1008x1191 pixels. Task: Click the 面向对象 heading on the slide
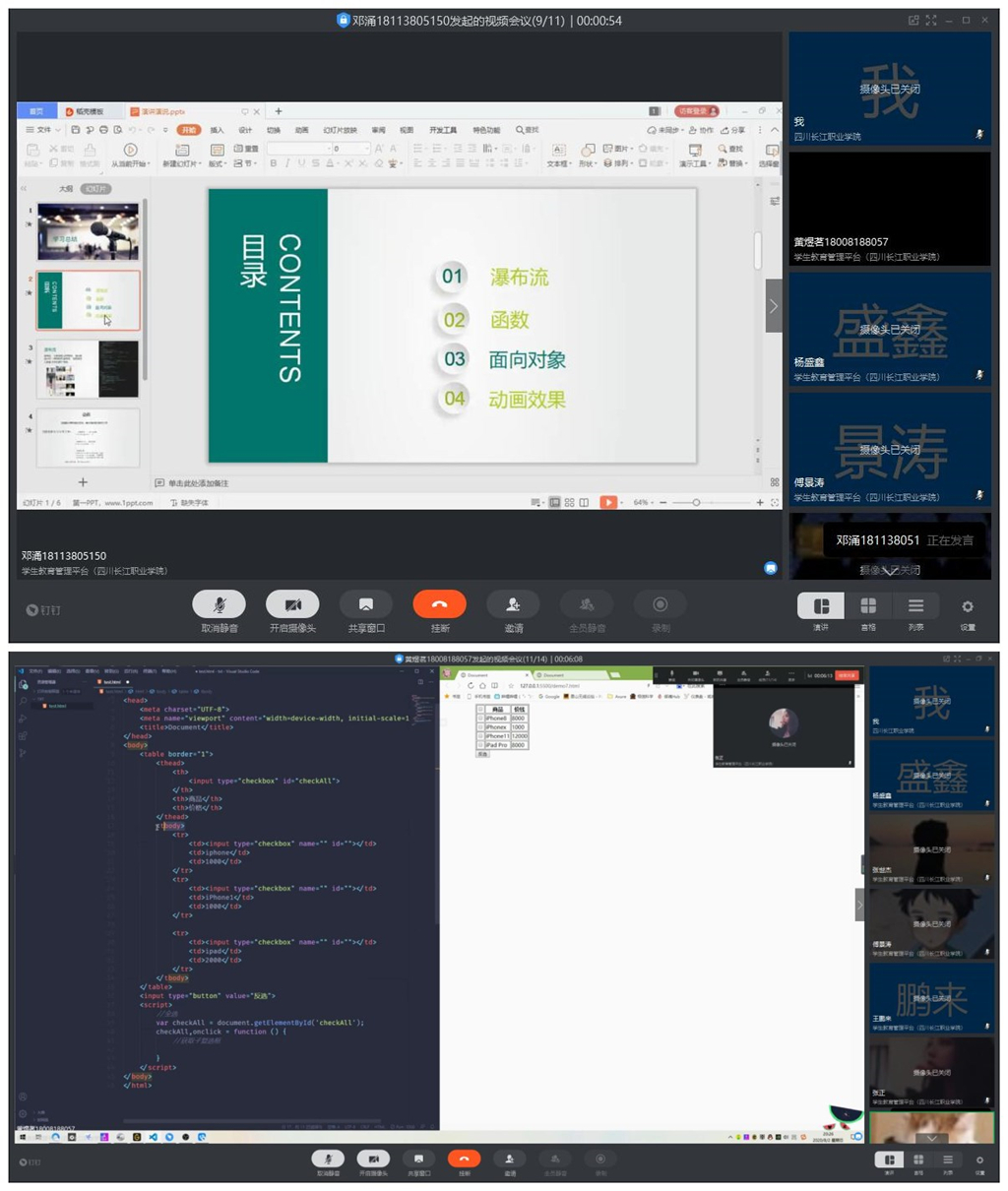528,360
